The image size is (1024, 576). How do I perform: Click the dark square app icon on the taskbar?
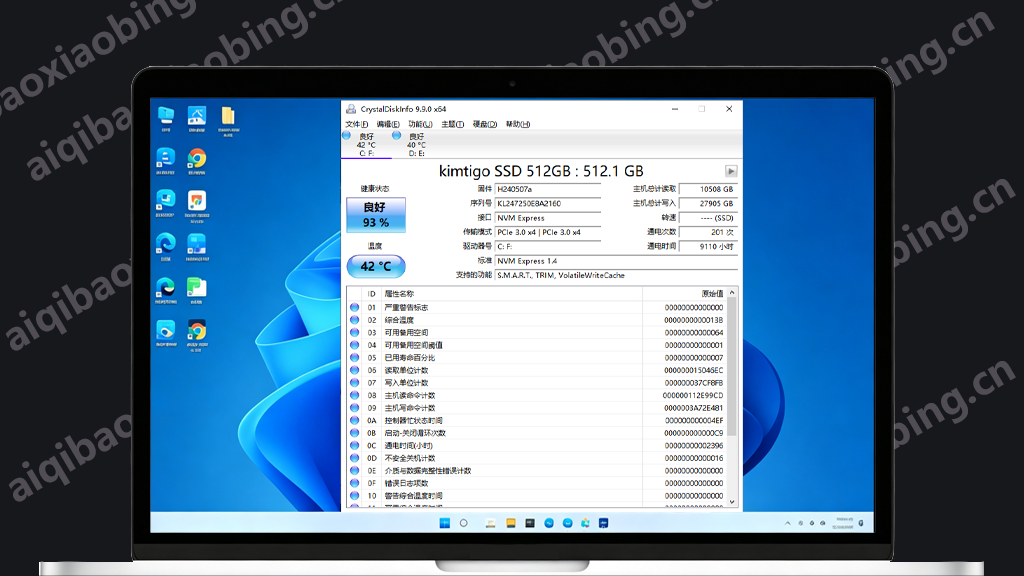(x=530, y=523)
